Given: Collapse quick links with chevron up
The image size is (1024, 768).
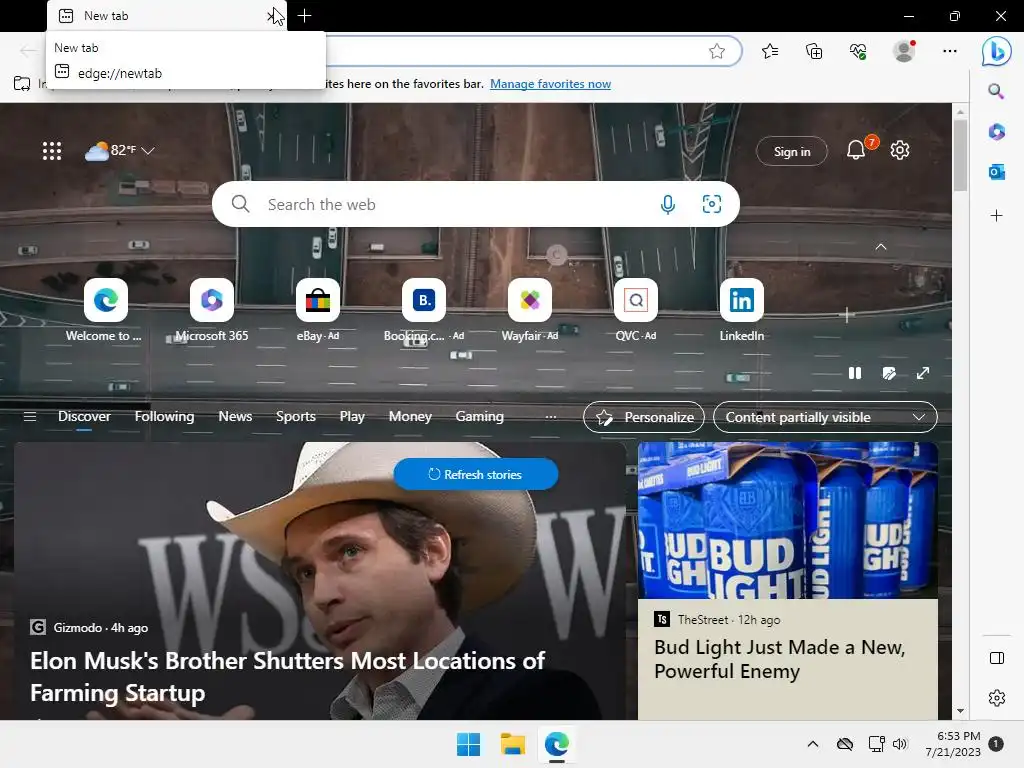Looking at the screenshot, I should click(x=881, y=247).
